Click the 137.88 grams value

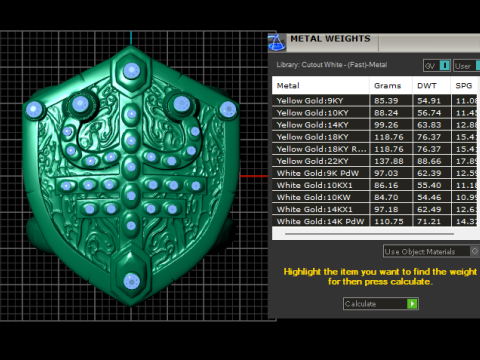pyautogui.click(x=389, y=161)
